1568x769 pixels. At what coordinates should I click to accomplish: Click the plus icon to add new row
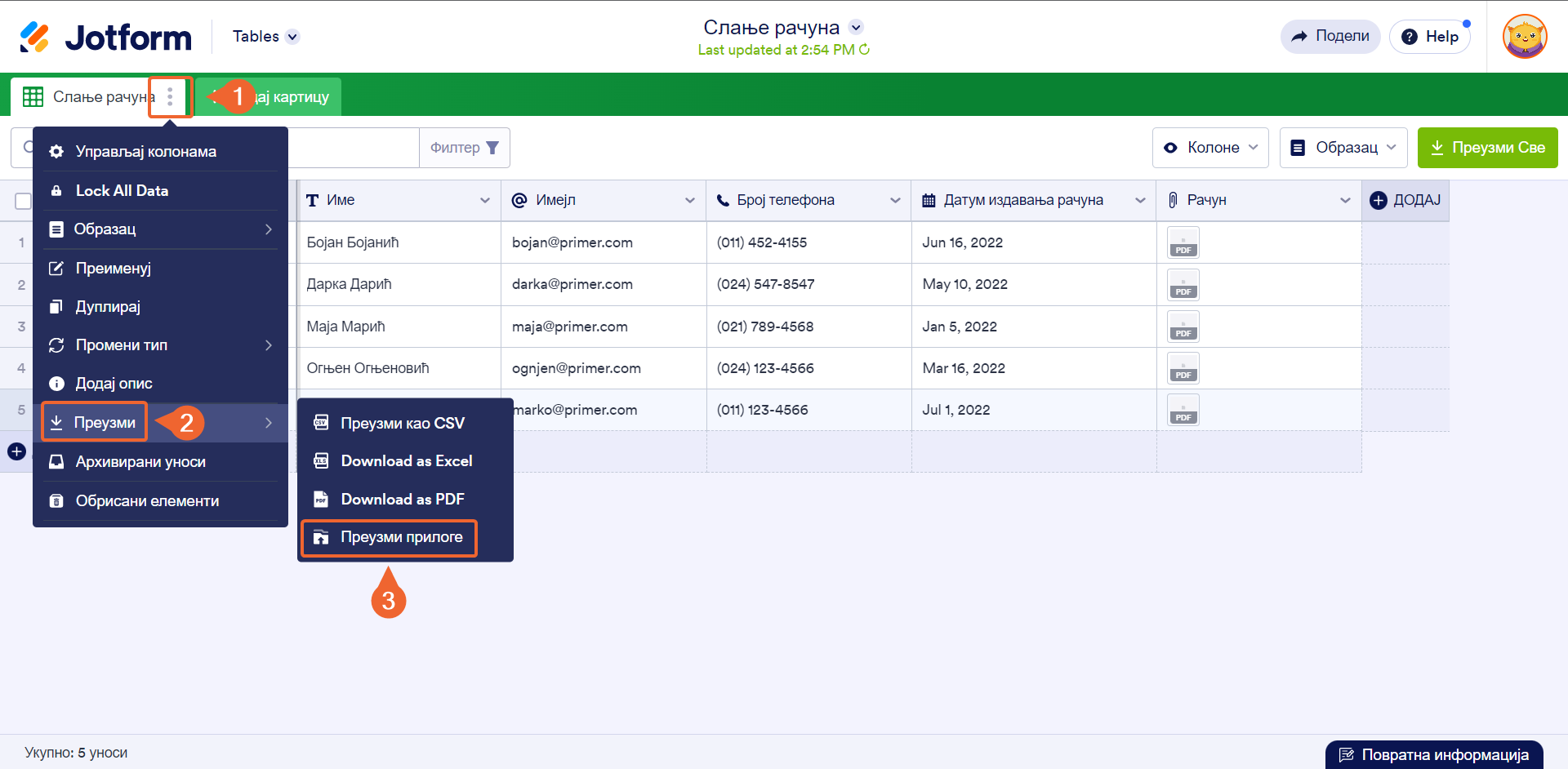click(16, 451)
